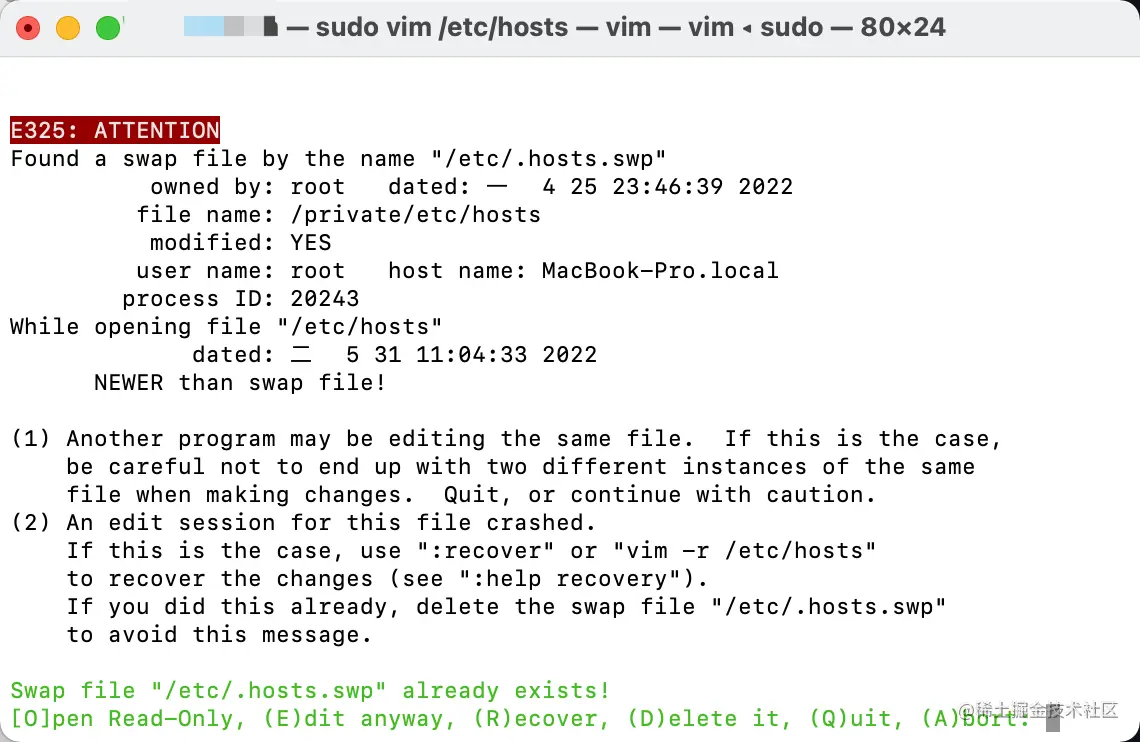Click the green 'Swap file already exists!' line
This screenshot has width=1140, height=742.
coord(310,690)
